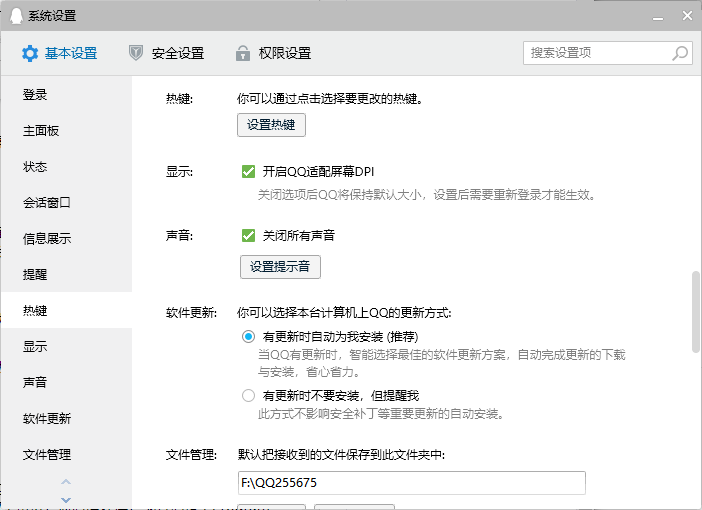702x510 pixels.
Task: Select 软件更新 in the sidebar
Action: click(x=67, y=419)
